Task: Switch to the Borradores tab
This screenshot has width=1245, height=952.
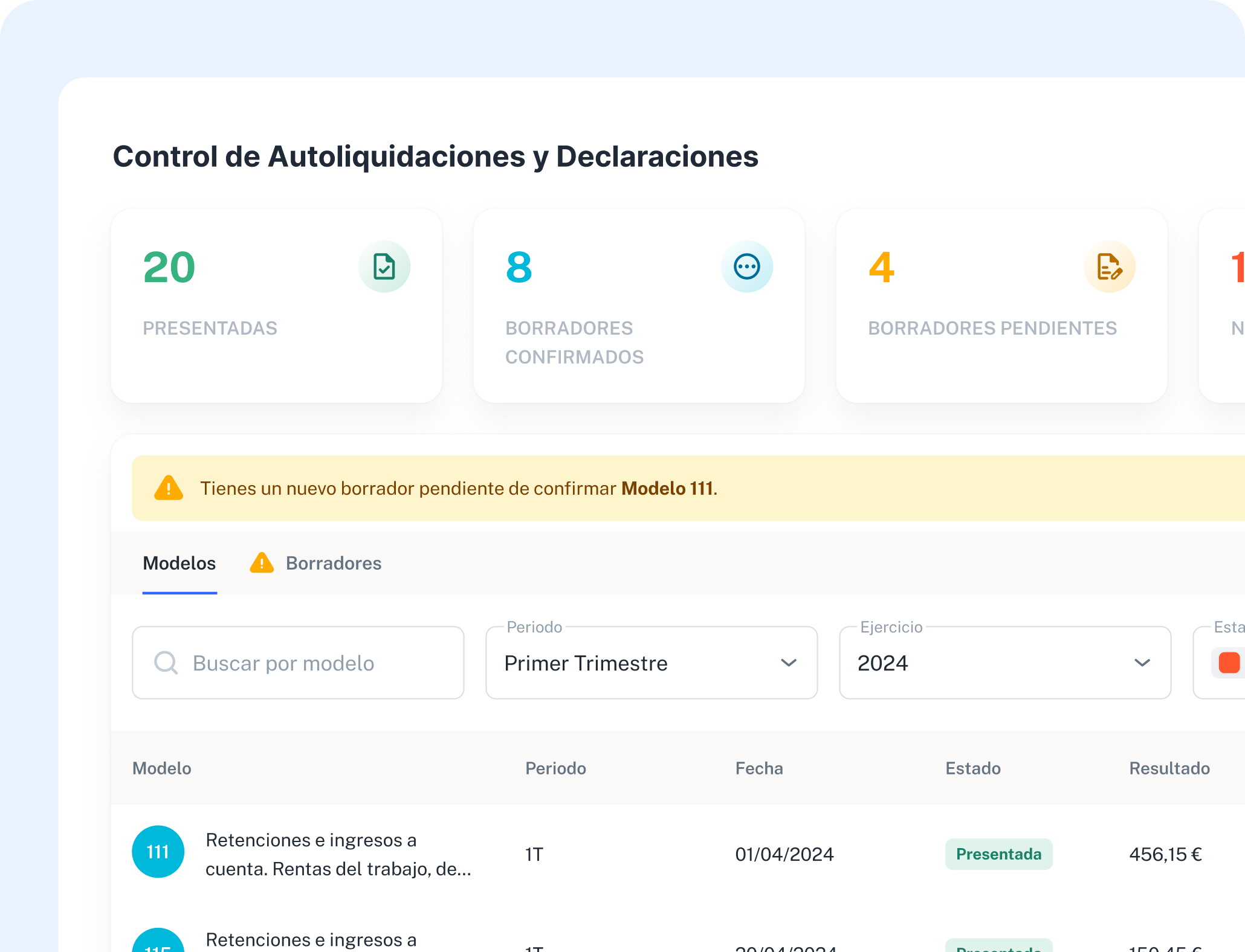Action: point(334,563)
